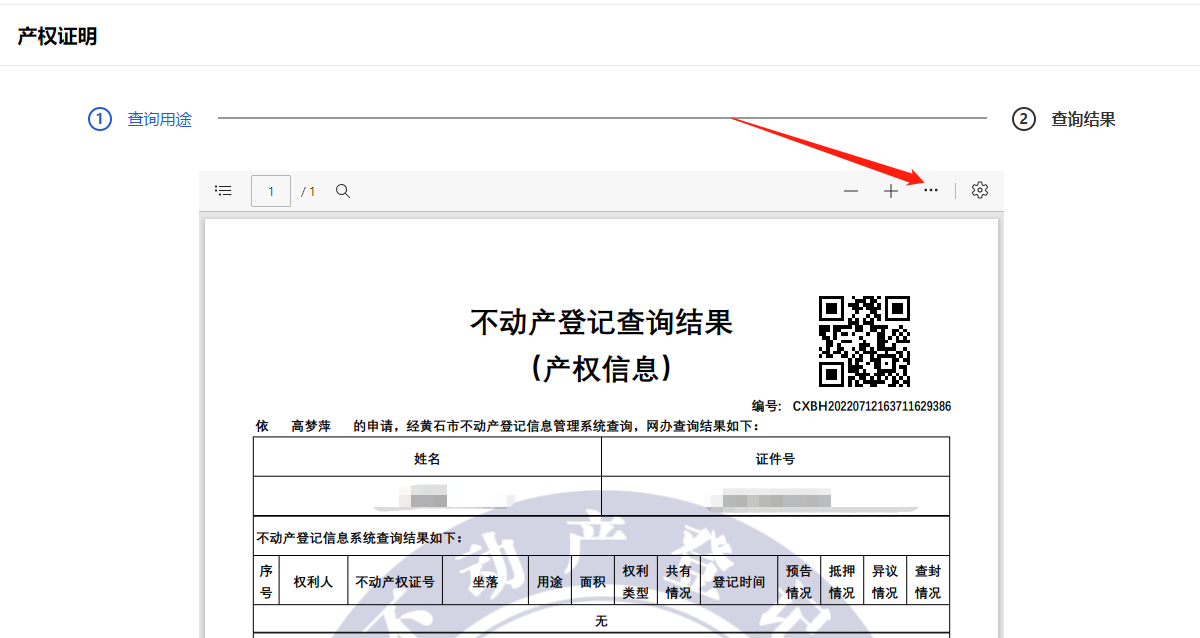Click the 用途 table header
Image resolution: width=1200 pixels, height=638 pixels.
pos(549,582)
